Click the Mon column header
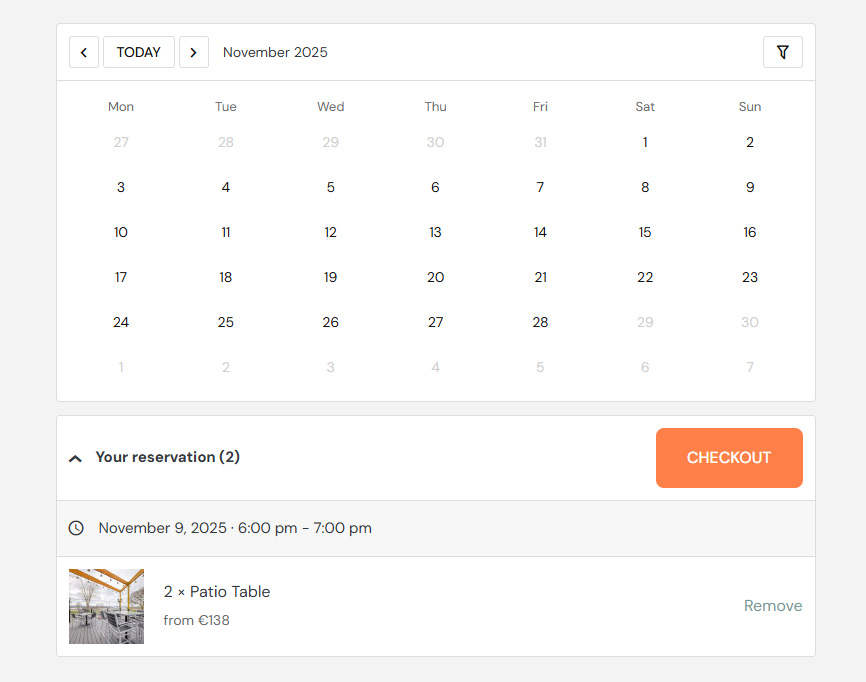The height and width of the screenshot is (682, 866). [121, 106]
